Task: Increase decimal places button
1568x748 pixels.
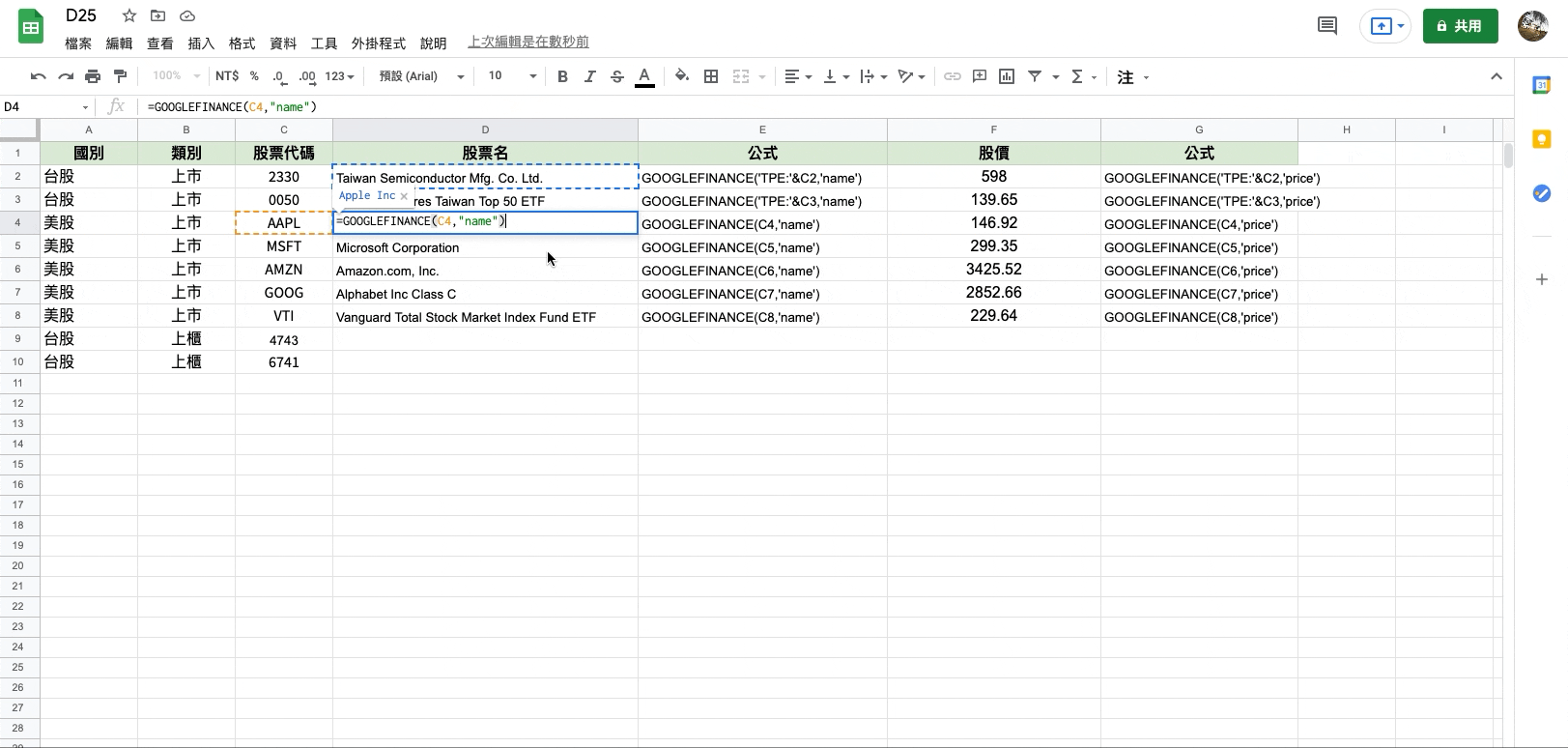Action: coord(306,76)
